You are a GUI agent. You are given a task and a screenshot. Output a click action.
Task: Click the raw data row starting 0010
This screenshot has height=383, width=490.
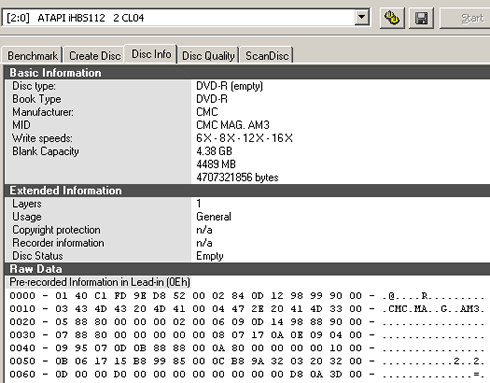click(x=247, y=309)
